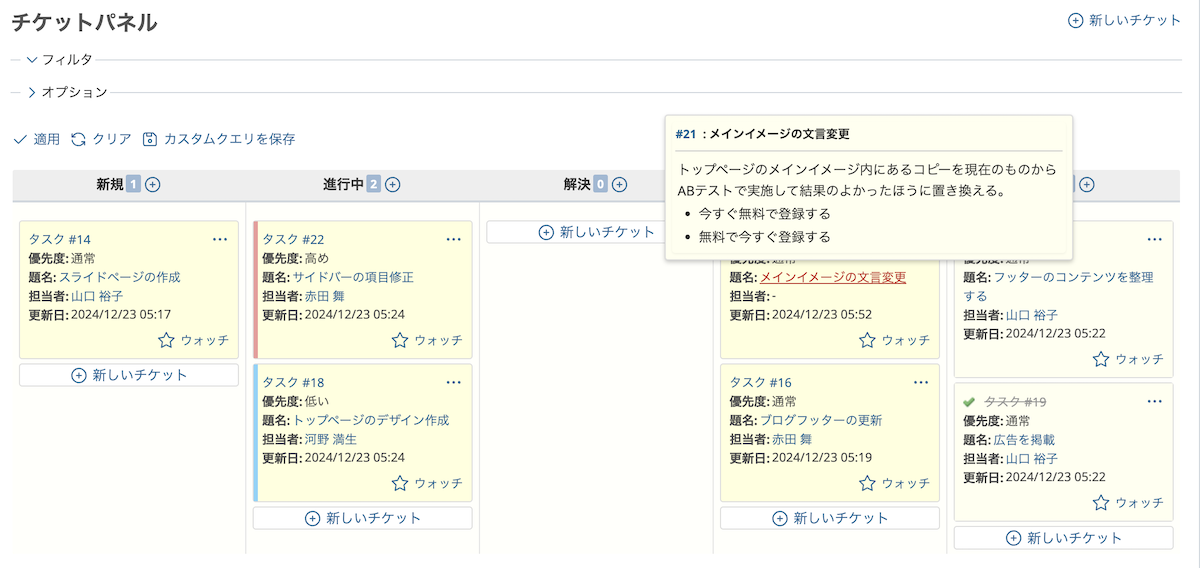Click the plus icon beside 解決 column header
This screenshot has height=568, width=1200.
click(620, 184)
